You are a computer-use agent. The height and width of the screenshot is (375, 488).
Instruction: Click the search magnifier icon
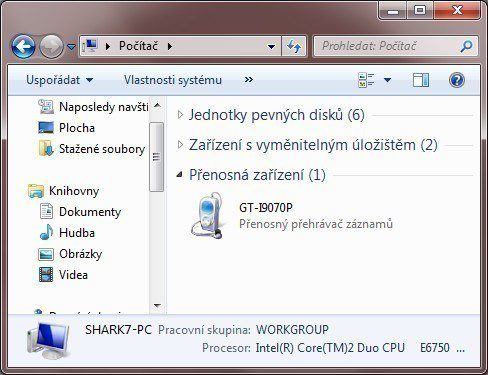(466, 46)
